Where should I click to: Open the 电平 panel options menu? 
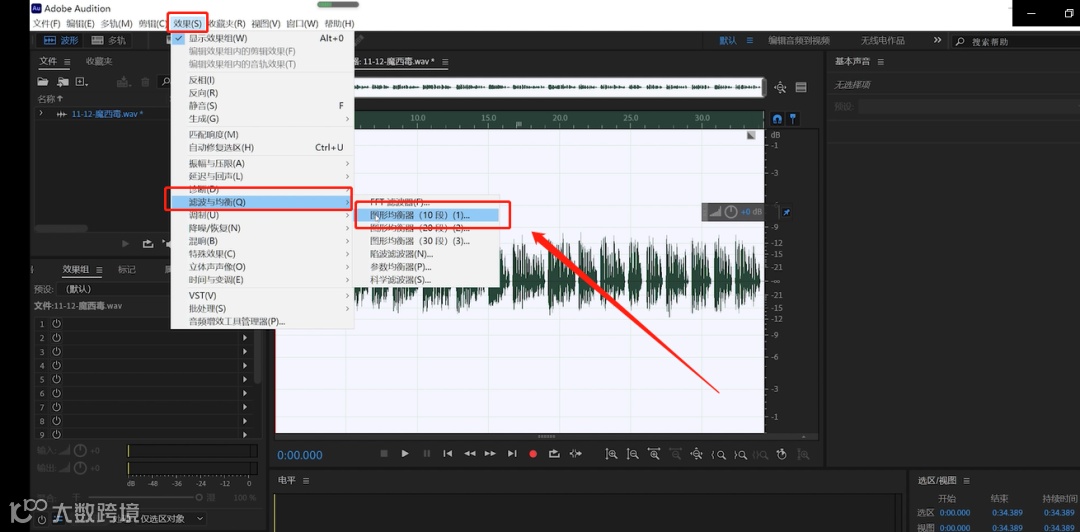(x=306, y=480)
